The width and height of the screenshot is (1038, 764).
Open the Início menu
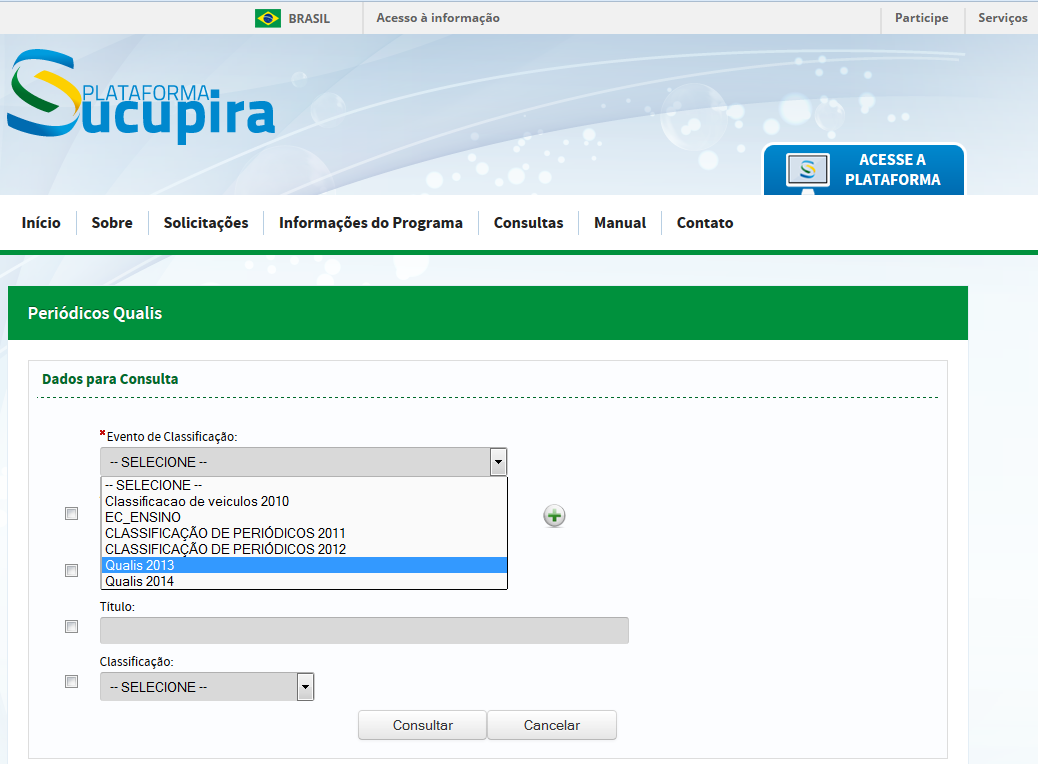[41, 222]
